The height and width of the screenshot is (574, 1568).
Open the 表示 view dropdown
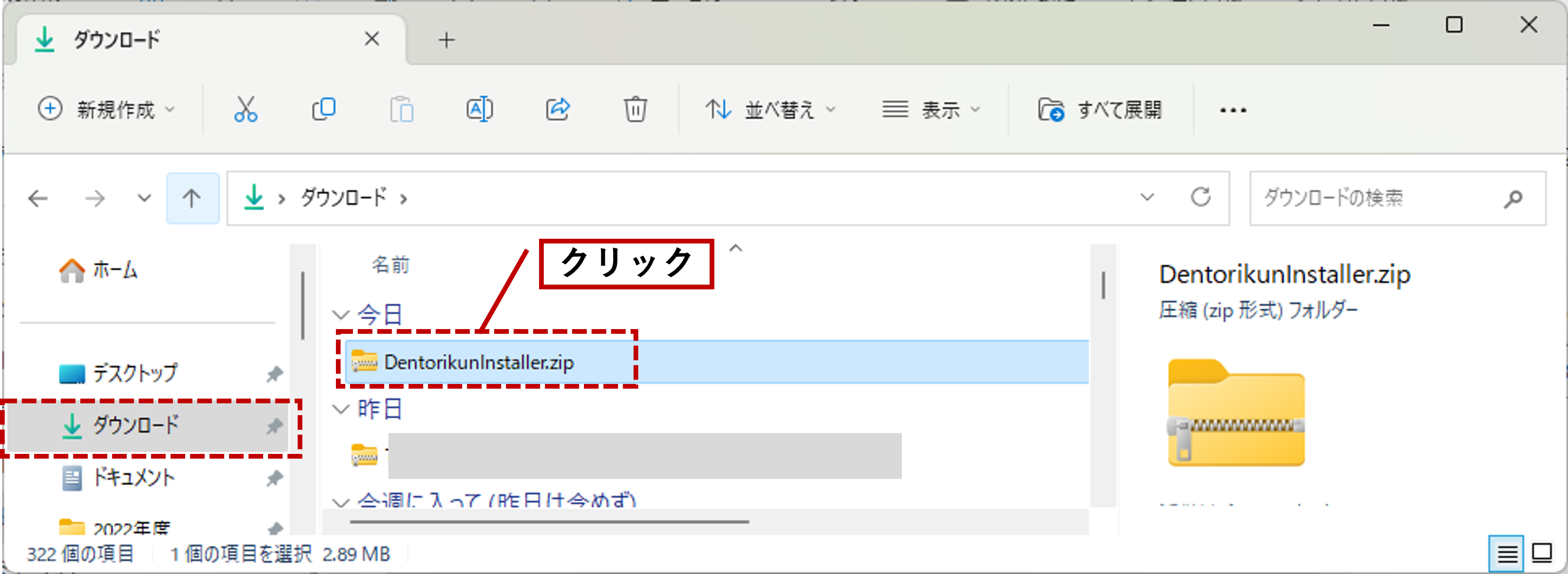(931, 110)
